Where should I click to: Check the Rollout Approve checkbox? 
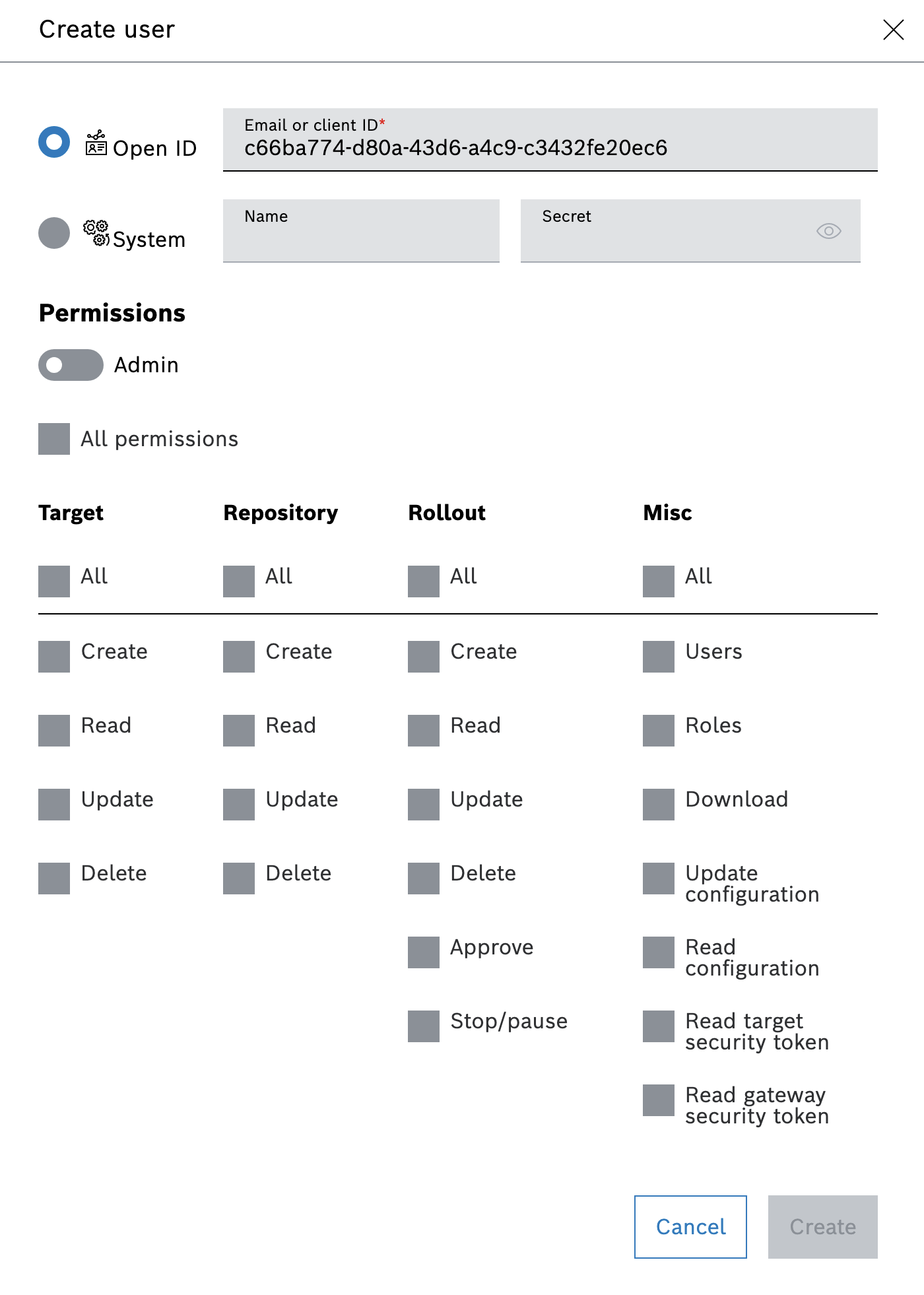coord(424,952)
